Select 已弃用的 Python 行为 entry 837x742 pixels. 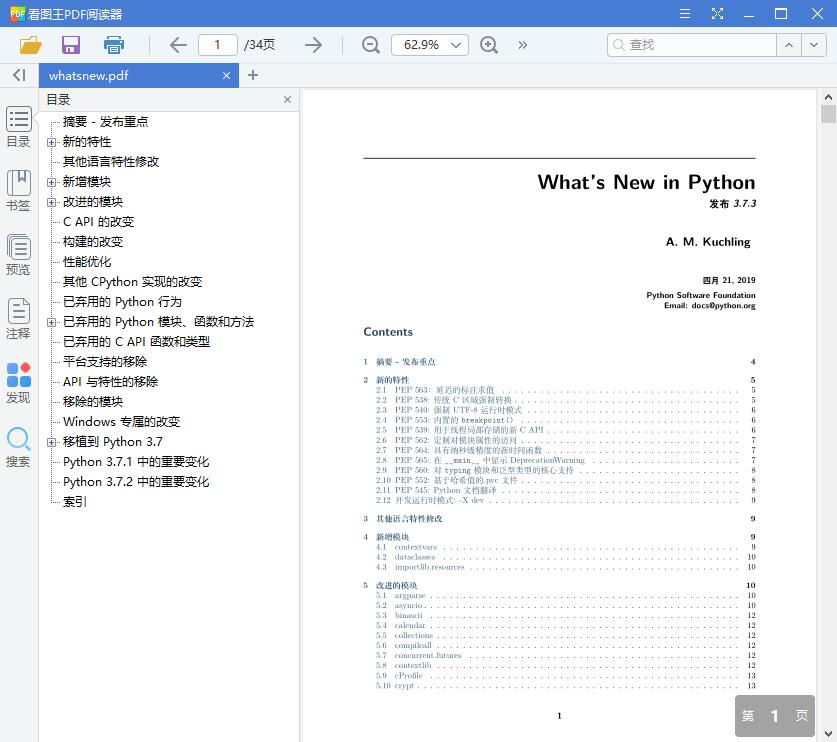122,302
